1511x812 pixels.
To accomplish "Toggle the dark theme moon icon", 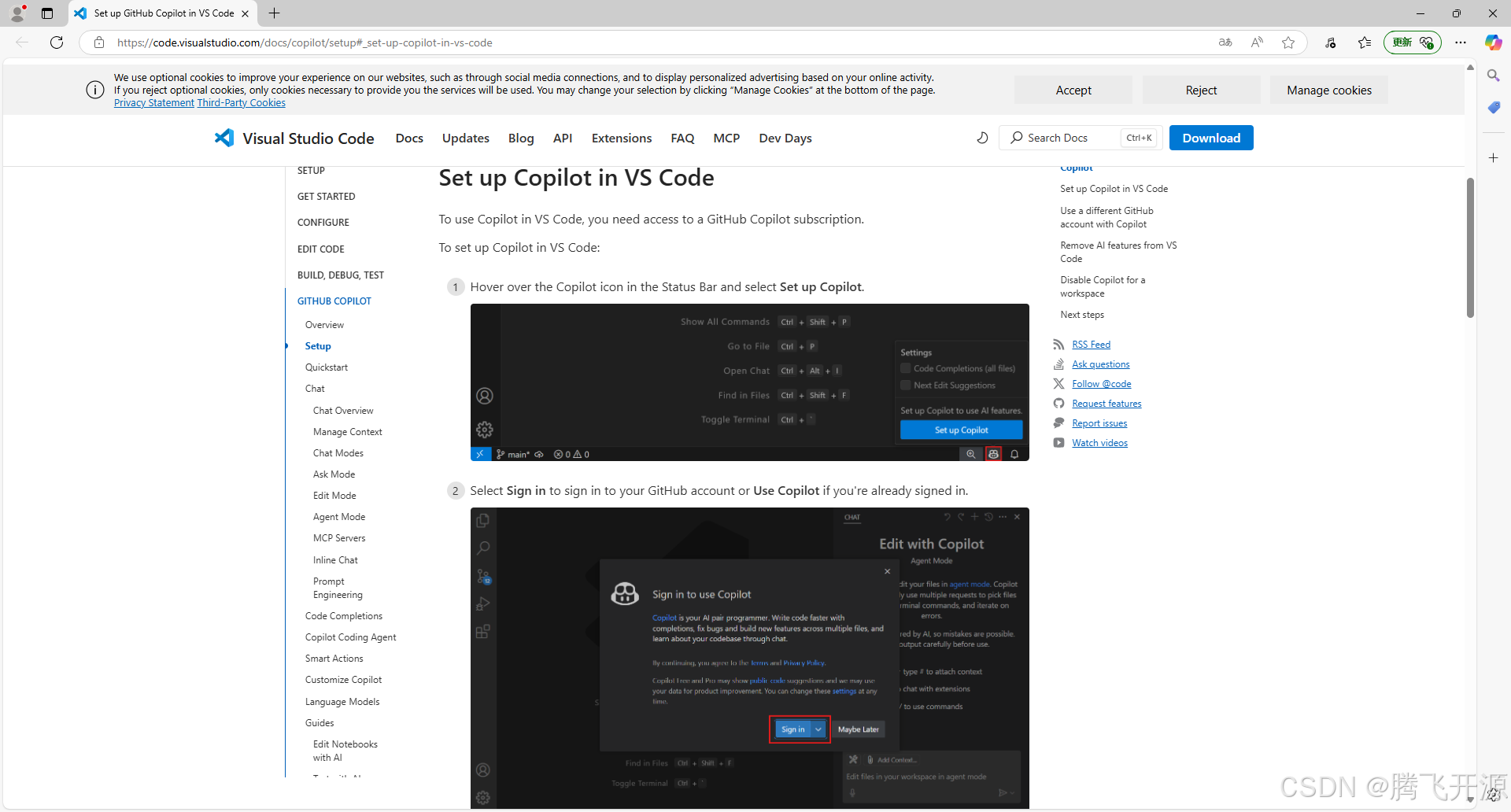I will (x=982, y=138).
